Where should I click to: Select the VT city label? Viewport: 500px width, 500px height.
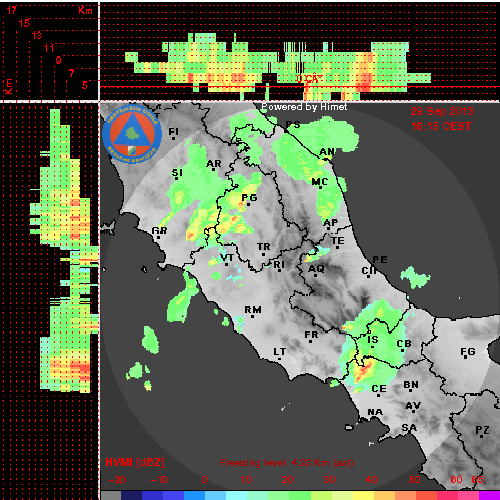227,258
